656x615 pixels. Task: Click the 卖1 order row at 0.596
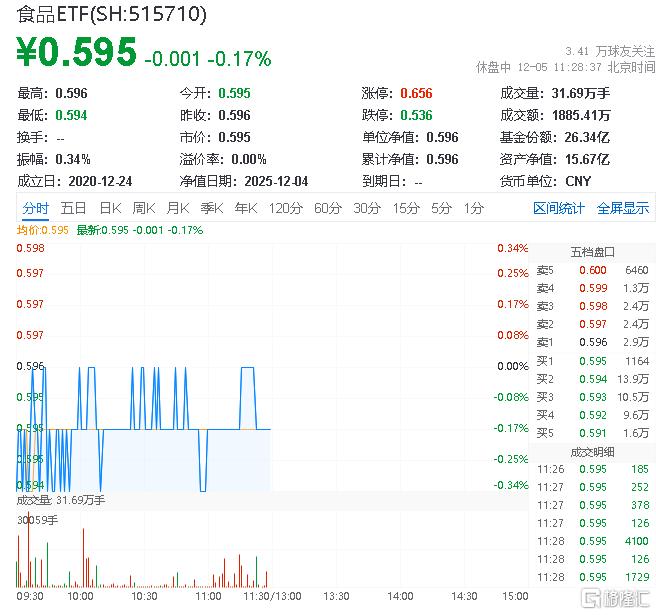[592, 342]
